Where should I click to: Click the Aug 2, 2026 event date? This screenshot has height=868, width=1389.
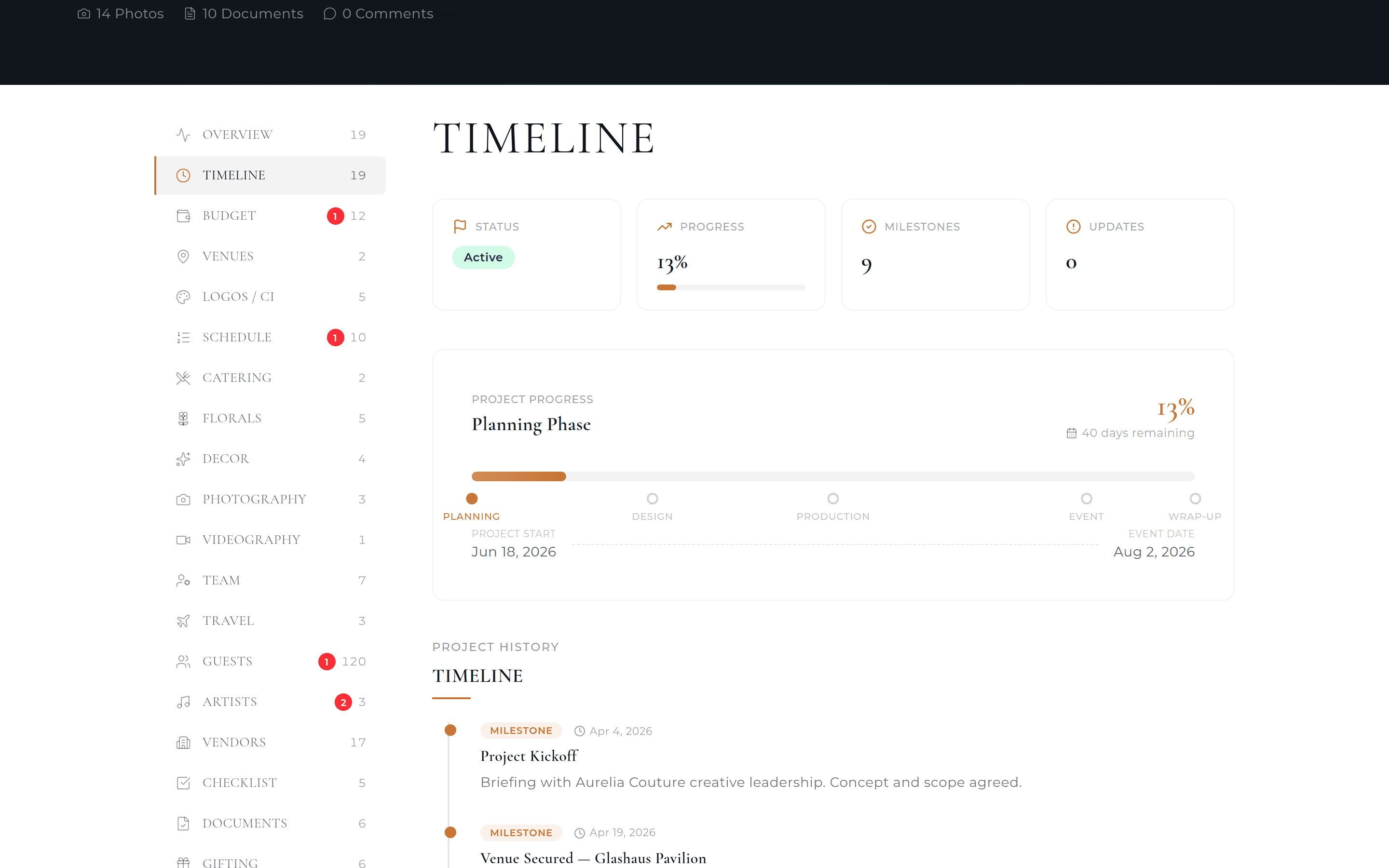point(1154,552)
